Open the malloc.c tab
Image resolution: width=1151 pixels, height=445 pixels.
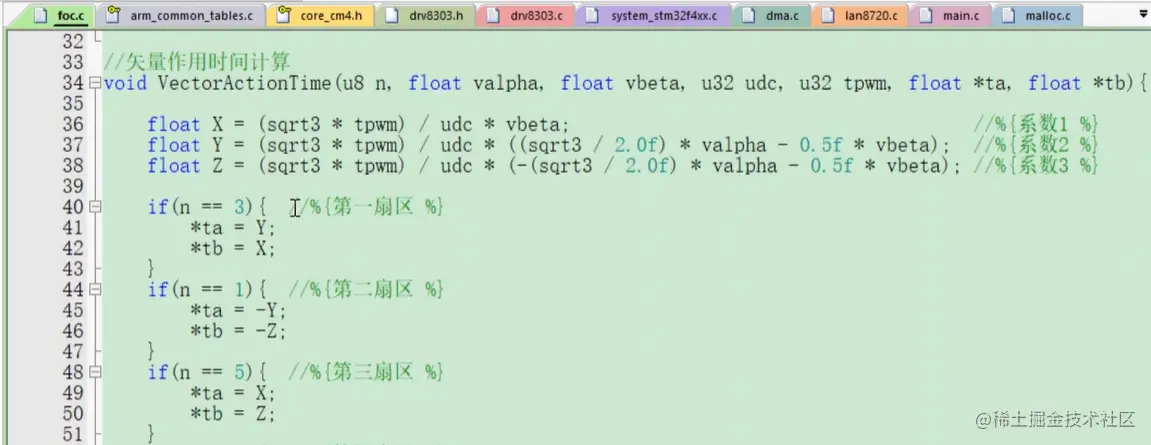[1036, 15]
